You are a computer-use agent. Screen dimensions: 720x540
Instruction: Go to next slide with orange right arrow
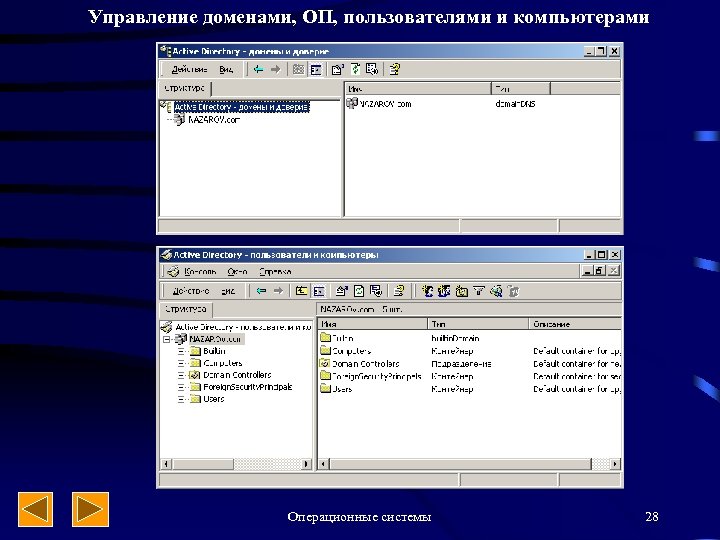[90, 509]
